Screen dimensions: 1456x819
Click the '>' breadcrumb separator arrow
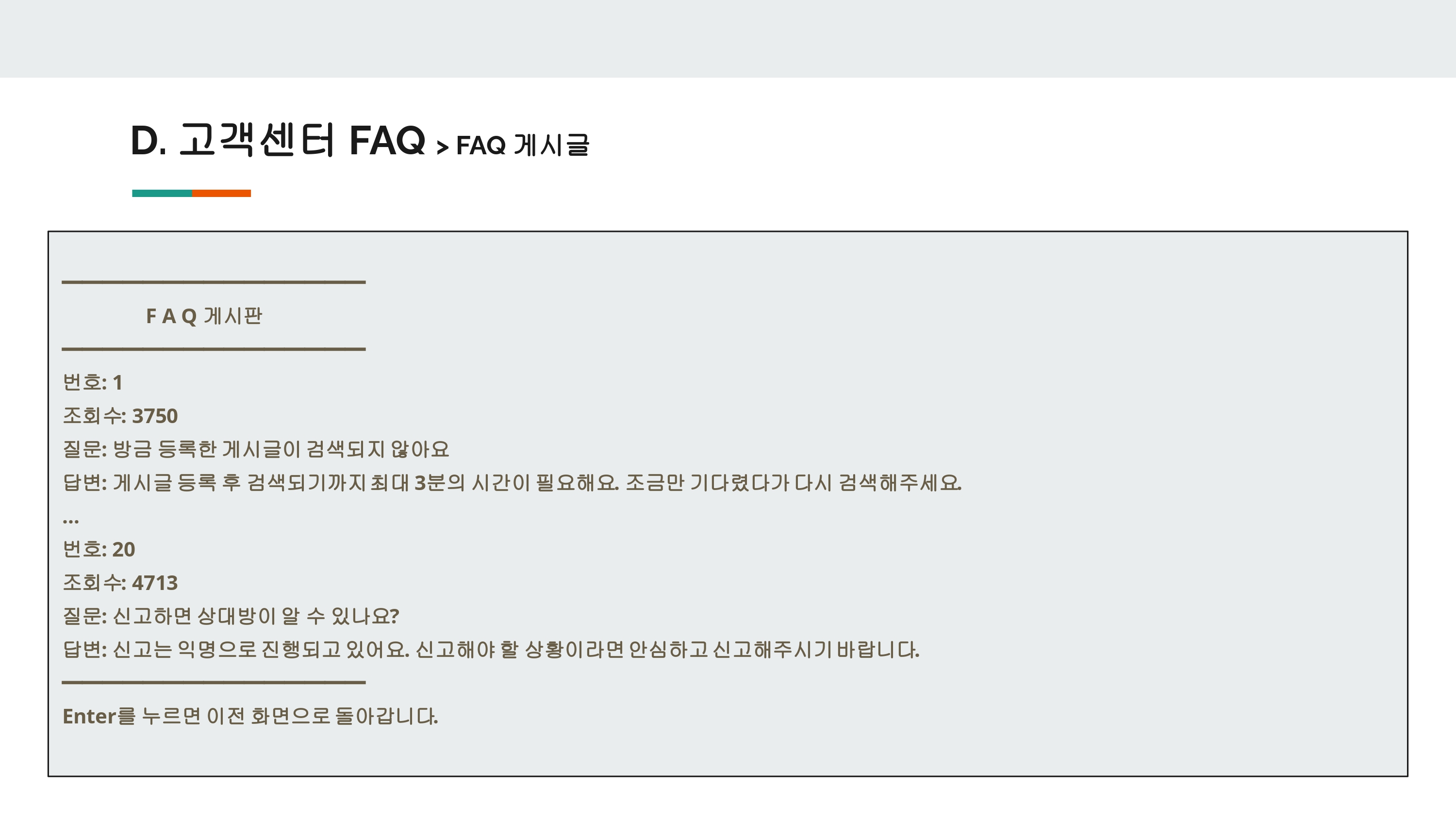click(x=442, y=147)
